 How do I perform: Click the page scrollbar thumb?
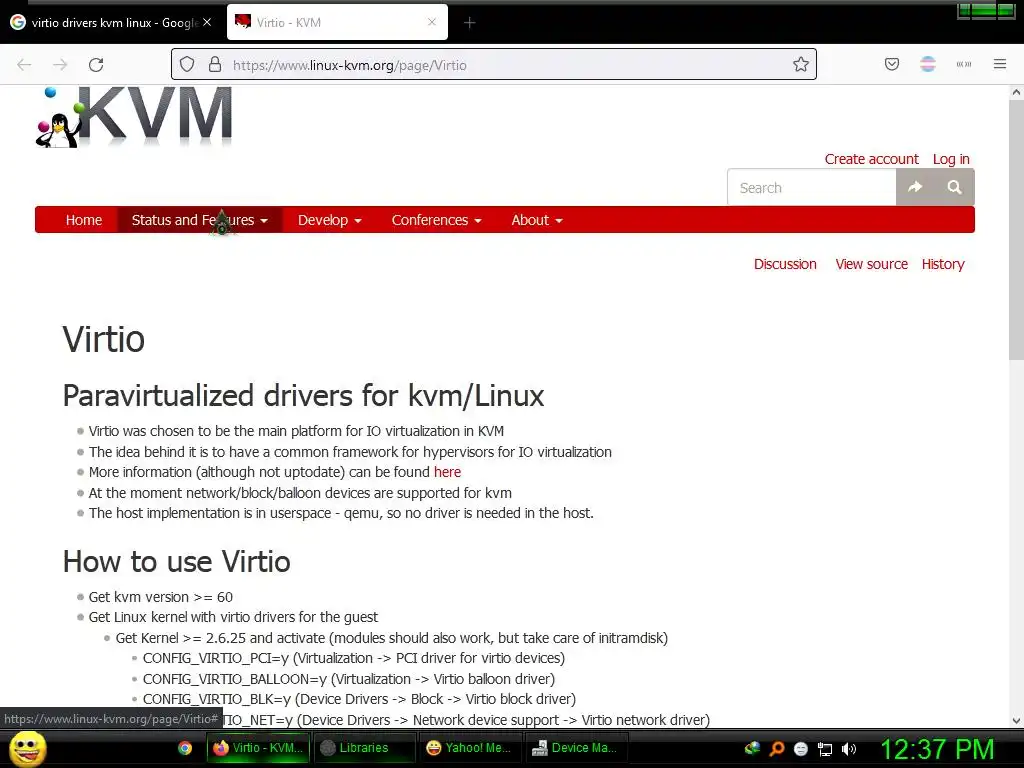1016,229
